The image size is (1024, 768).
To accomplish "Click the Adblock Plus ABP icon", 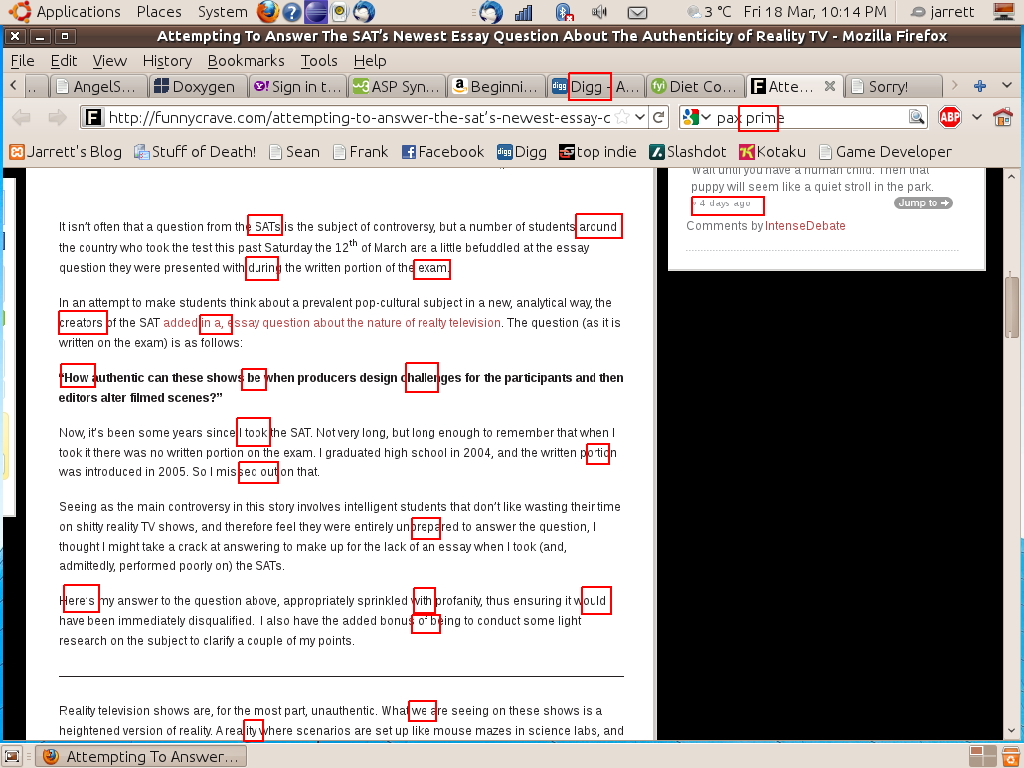I will [x=949, y=117].
